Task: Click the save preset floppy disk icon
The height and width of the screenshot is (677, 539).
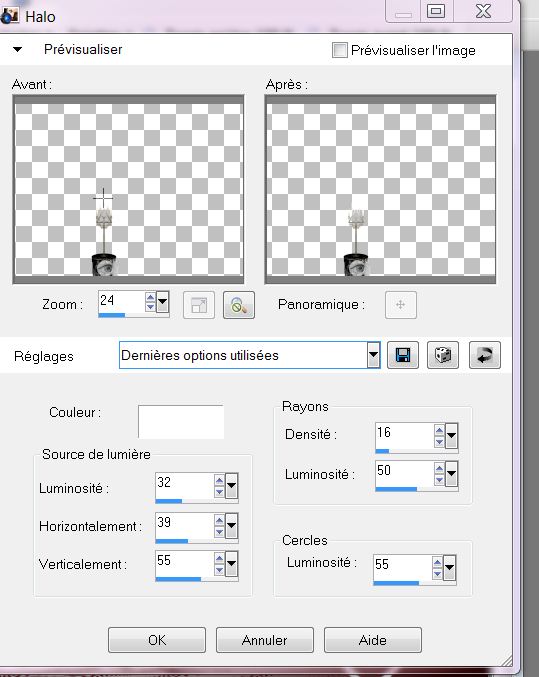Action: tap(403, 355)
